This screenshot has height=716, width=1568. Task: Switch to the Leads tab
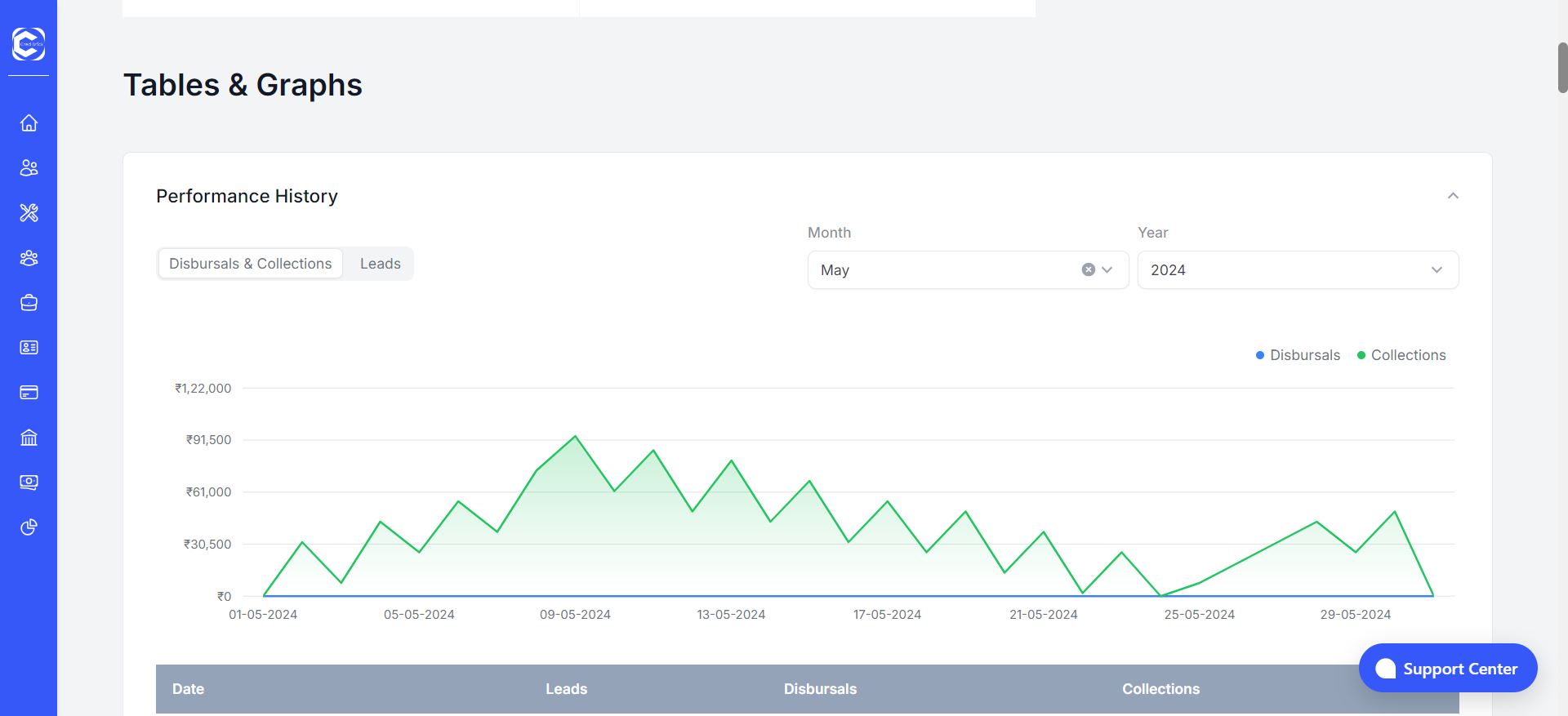[x=380, y=264]
